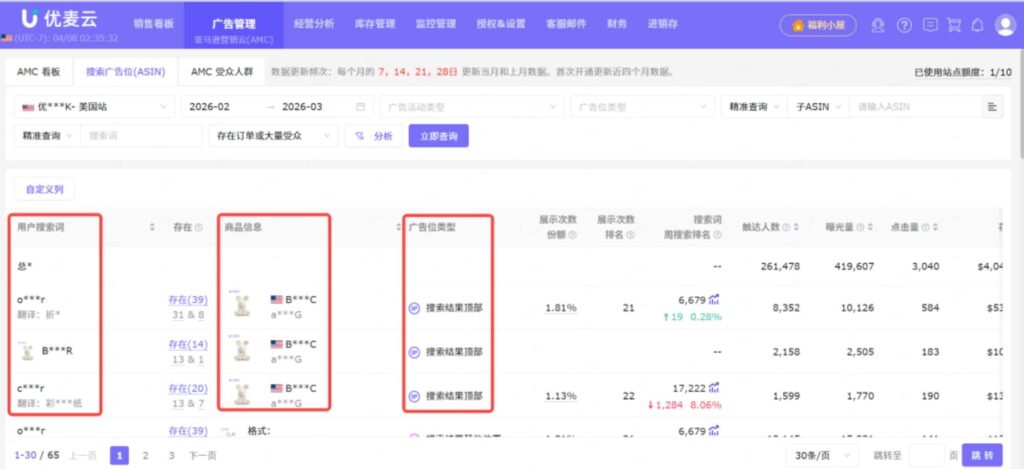Open the customer service headset icon
This screenshot has height=469, width=1024.
coord(878,25)
